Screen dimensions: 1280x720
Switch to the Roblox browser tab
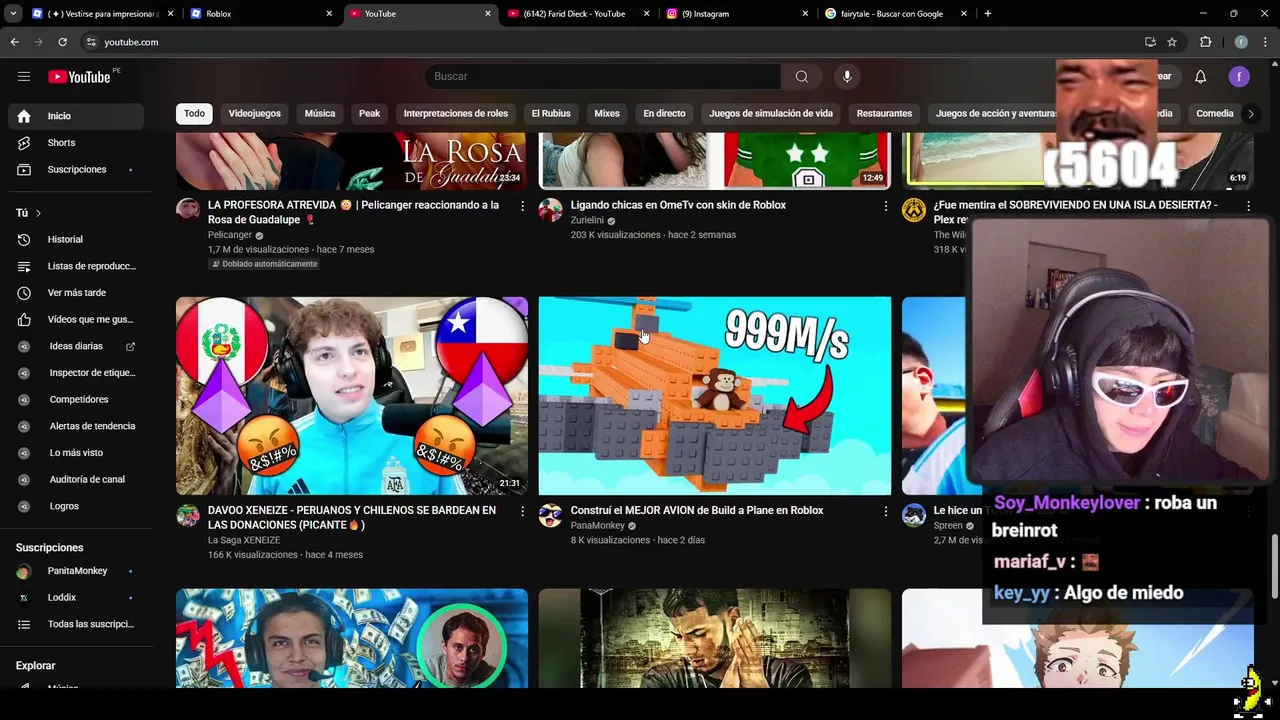tap(261, 14)
